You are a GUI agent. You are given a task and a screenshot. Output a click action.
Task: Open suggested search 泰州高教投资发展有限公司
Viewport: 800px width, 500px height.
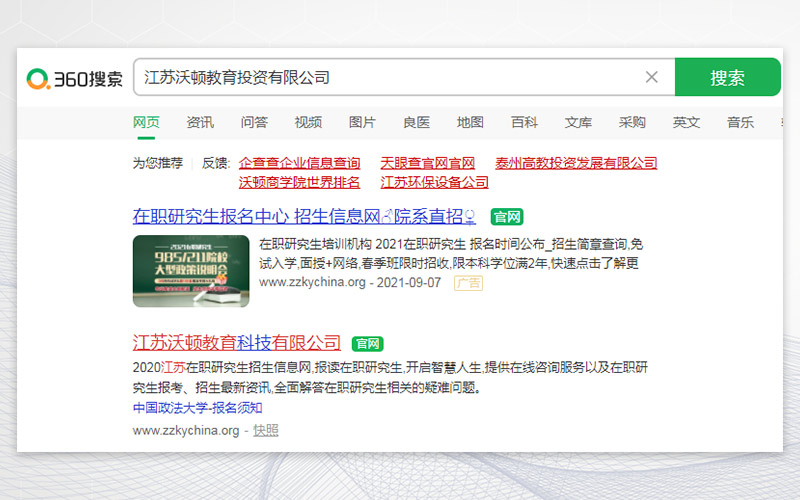576,163
